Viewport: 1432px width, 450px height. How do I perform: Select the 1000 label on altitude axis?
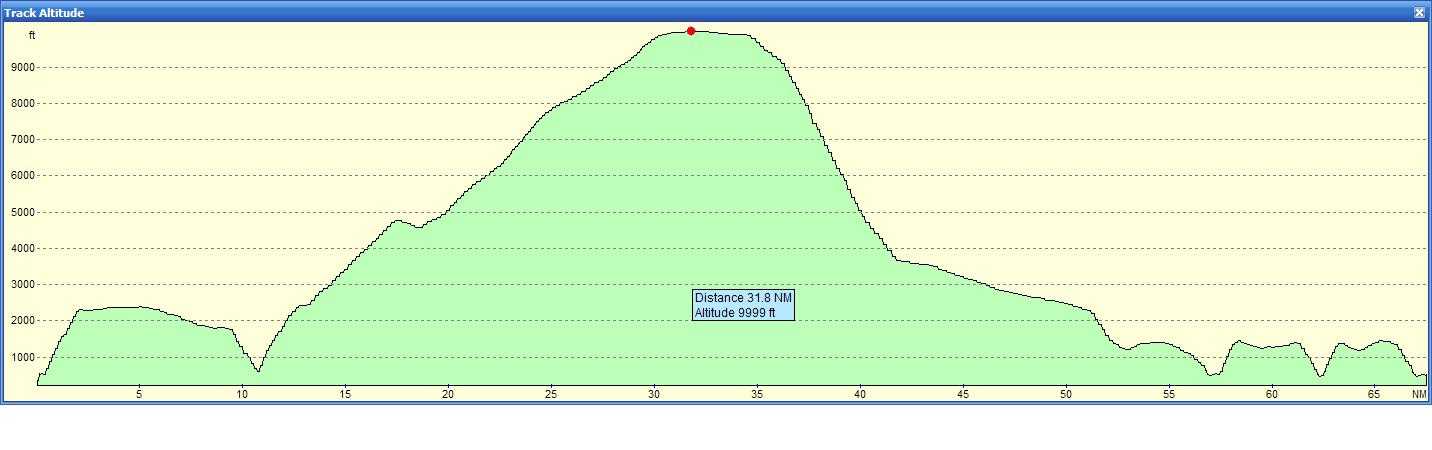(24, 358)
